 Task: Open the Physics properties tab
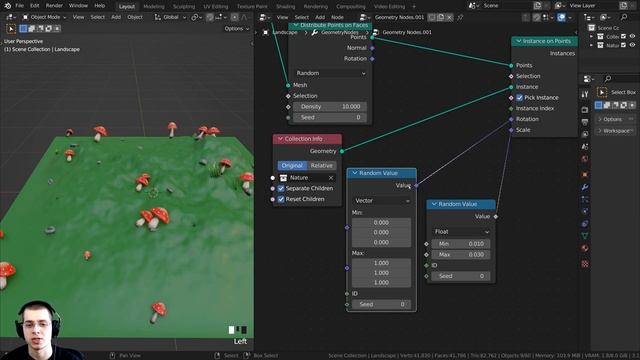584,211
